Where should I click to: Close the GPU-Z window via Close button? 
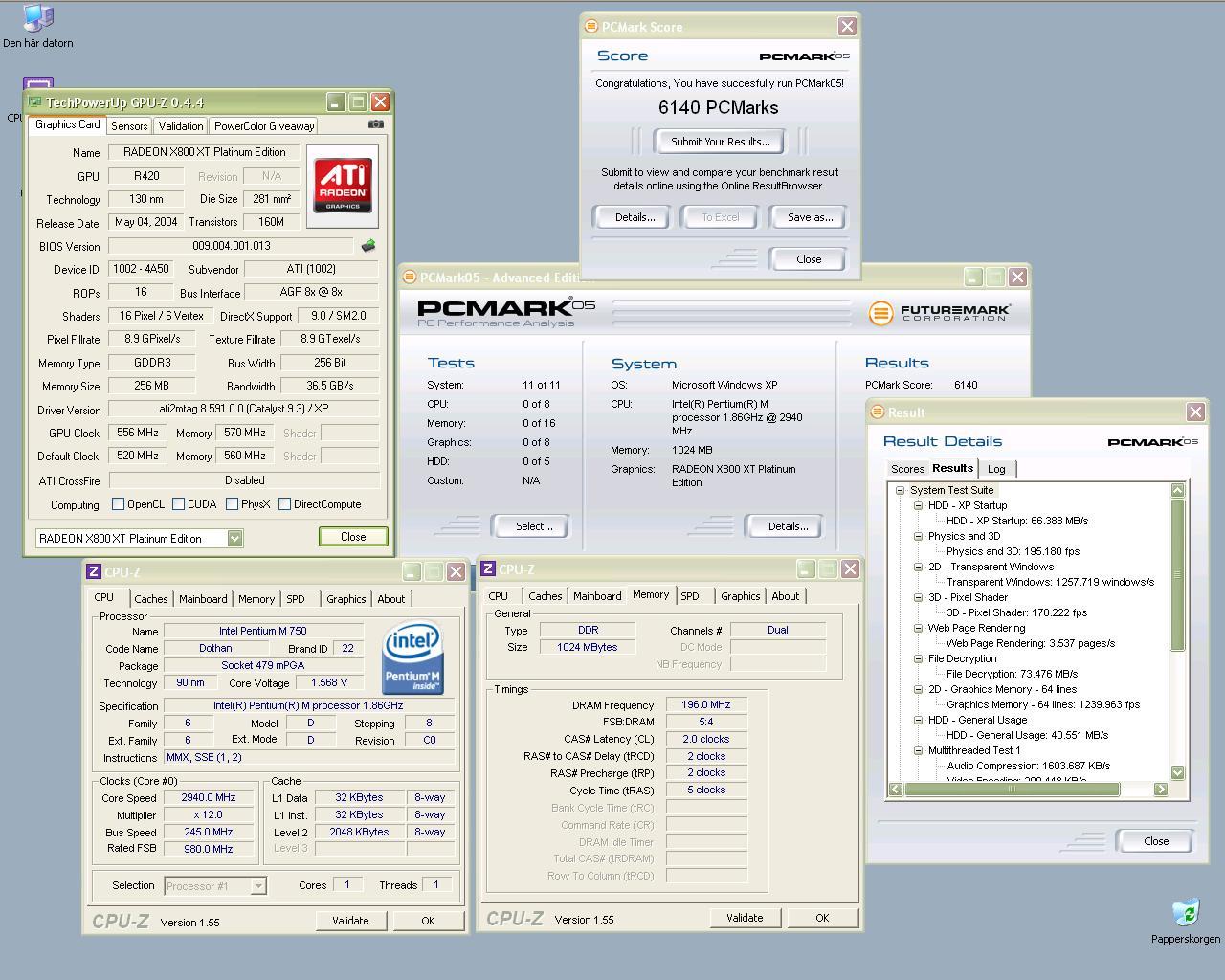(x=353, y=537)
